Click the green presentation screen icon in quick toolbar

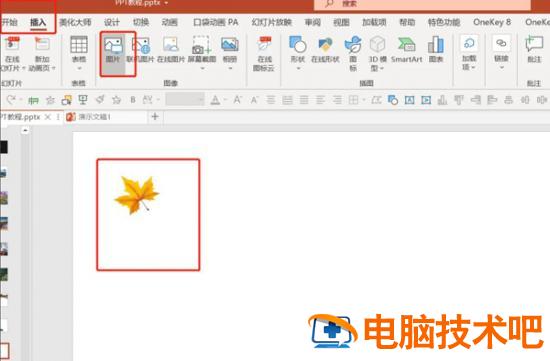[83, 100]
